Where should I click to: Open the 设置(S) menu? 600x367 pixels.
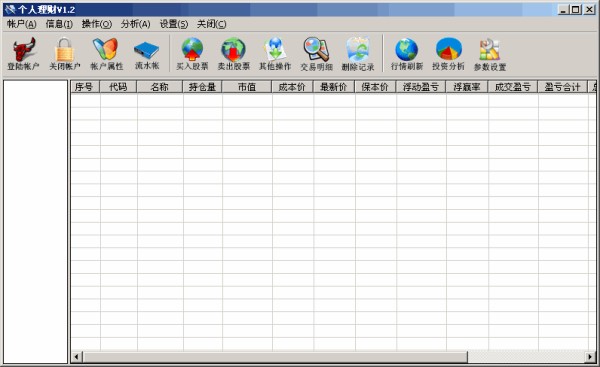click(x=174, y=24)
